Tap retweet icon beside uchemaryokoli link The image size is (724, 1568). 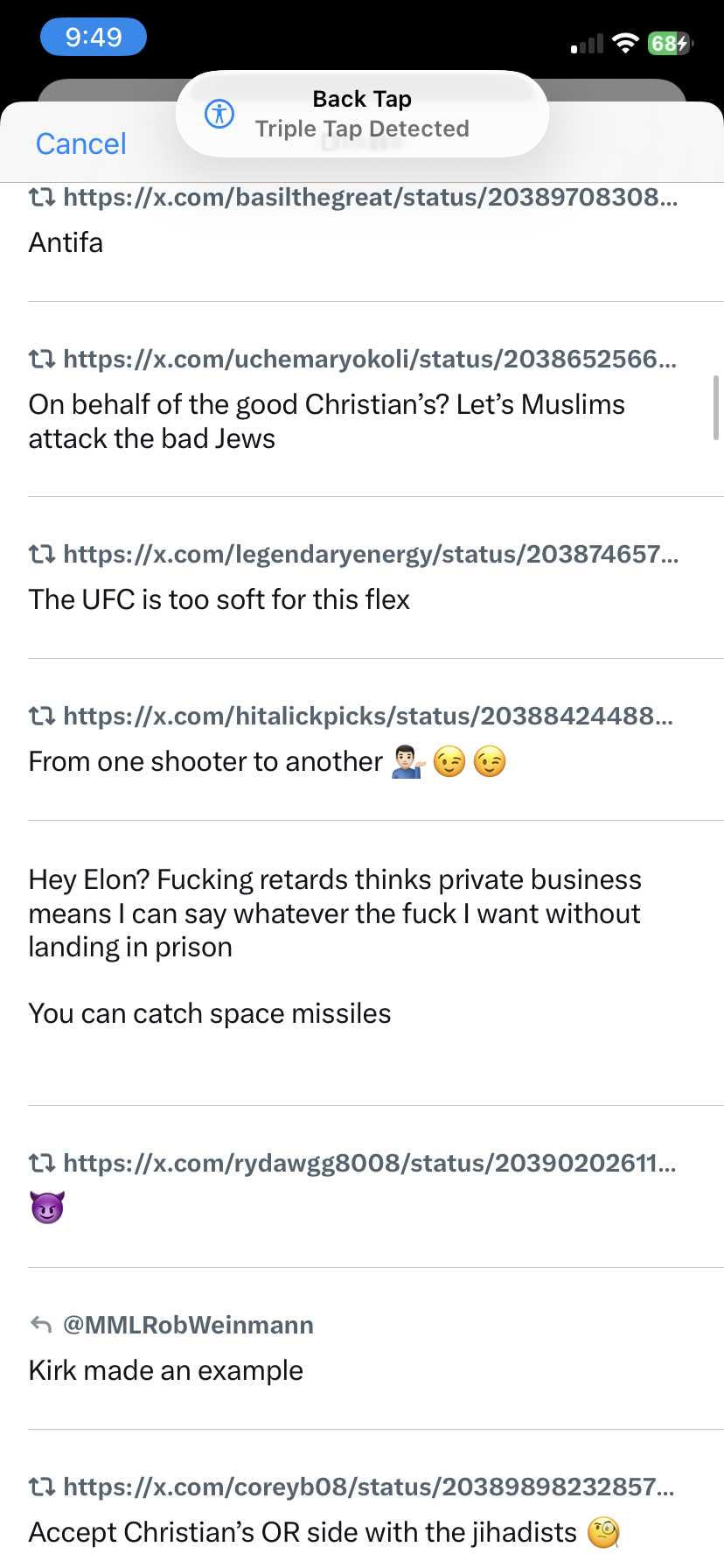click(x=42, y=359)
